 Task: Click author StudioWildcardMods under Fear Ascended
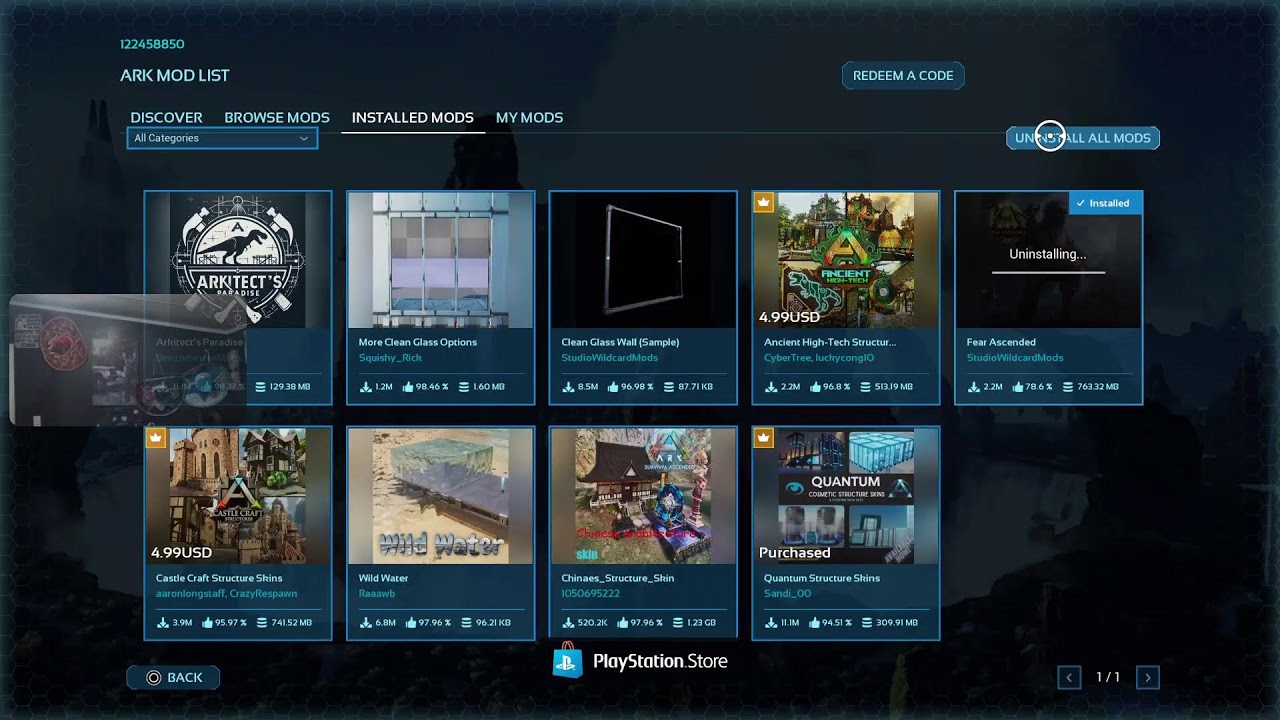pyautogui.click(x=1015, y=358)
